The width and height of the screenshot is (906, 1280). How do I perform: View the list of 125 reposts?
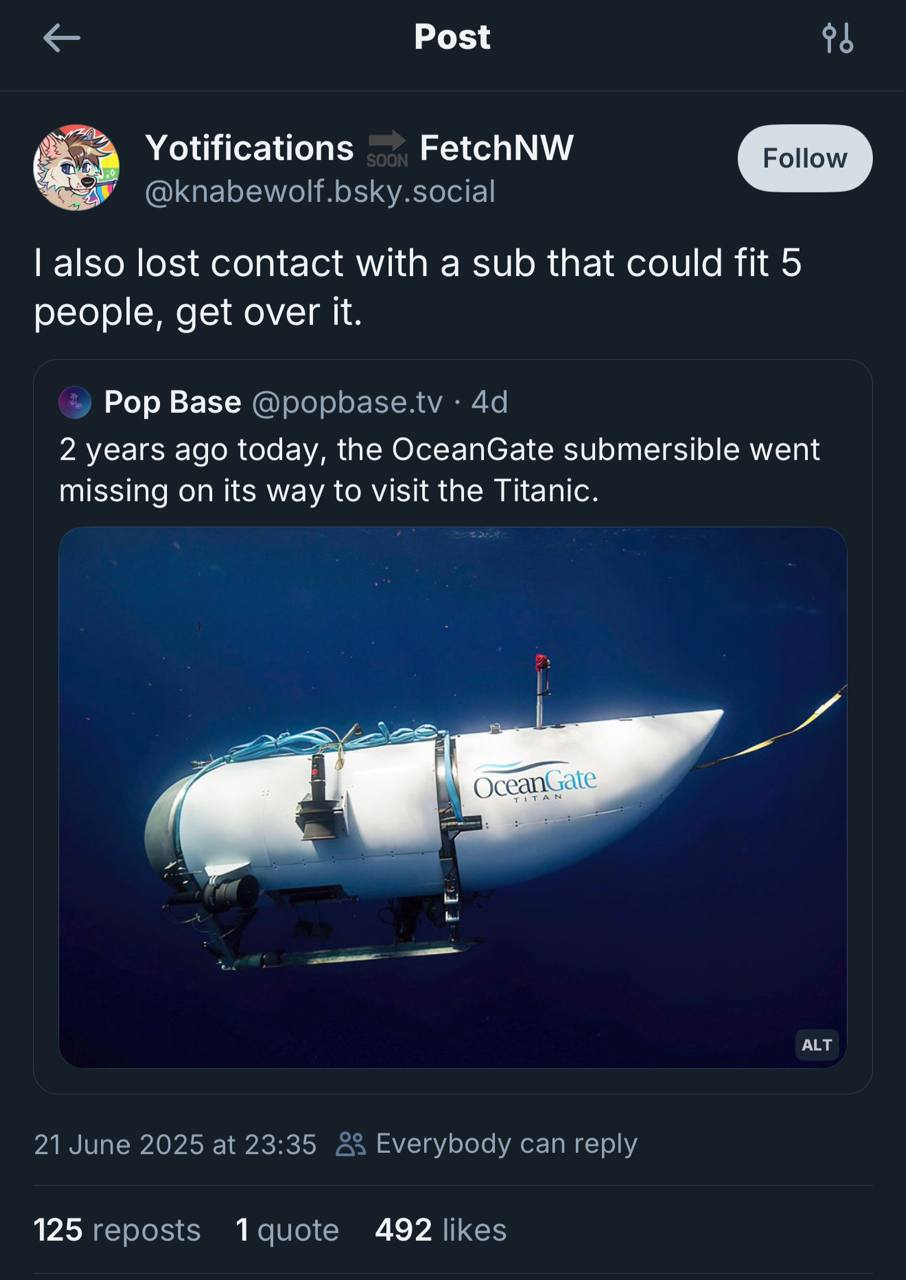(x=117, y=1230)
